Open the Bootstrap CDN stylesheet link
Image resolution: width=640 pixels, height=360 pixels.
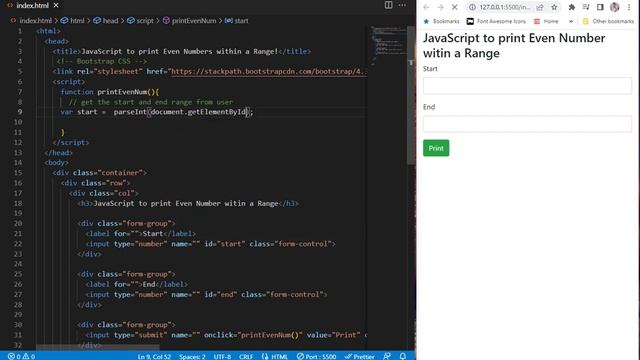(x=269, y=71)
